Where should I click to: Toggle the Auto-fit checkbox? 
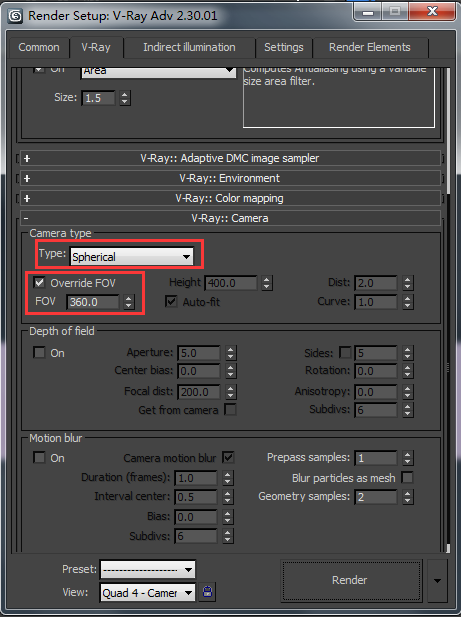[171, 302]
